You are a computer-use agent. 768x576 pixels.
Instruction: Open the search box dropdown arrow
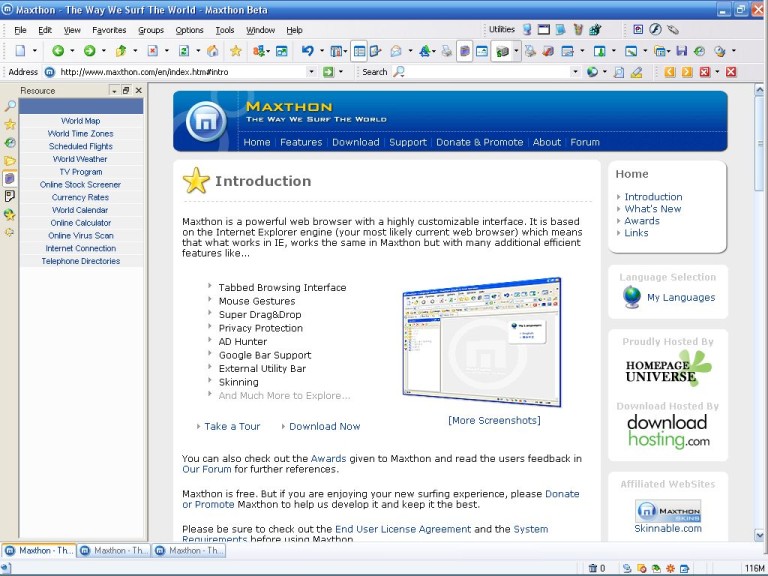(576, 72)
